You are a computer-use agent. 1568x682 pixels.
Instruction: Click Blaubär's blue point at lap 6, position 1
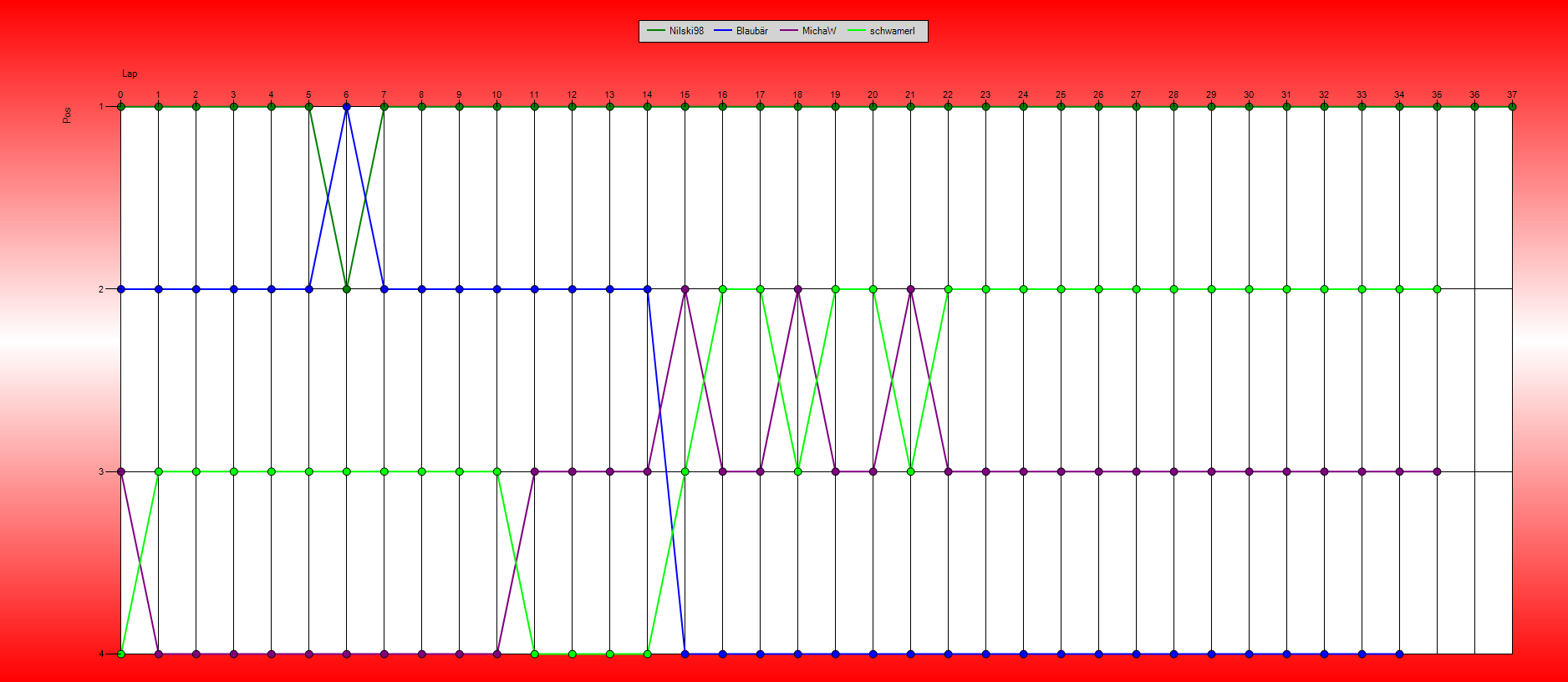(347, 107)
